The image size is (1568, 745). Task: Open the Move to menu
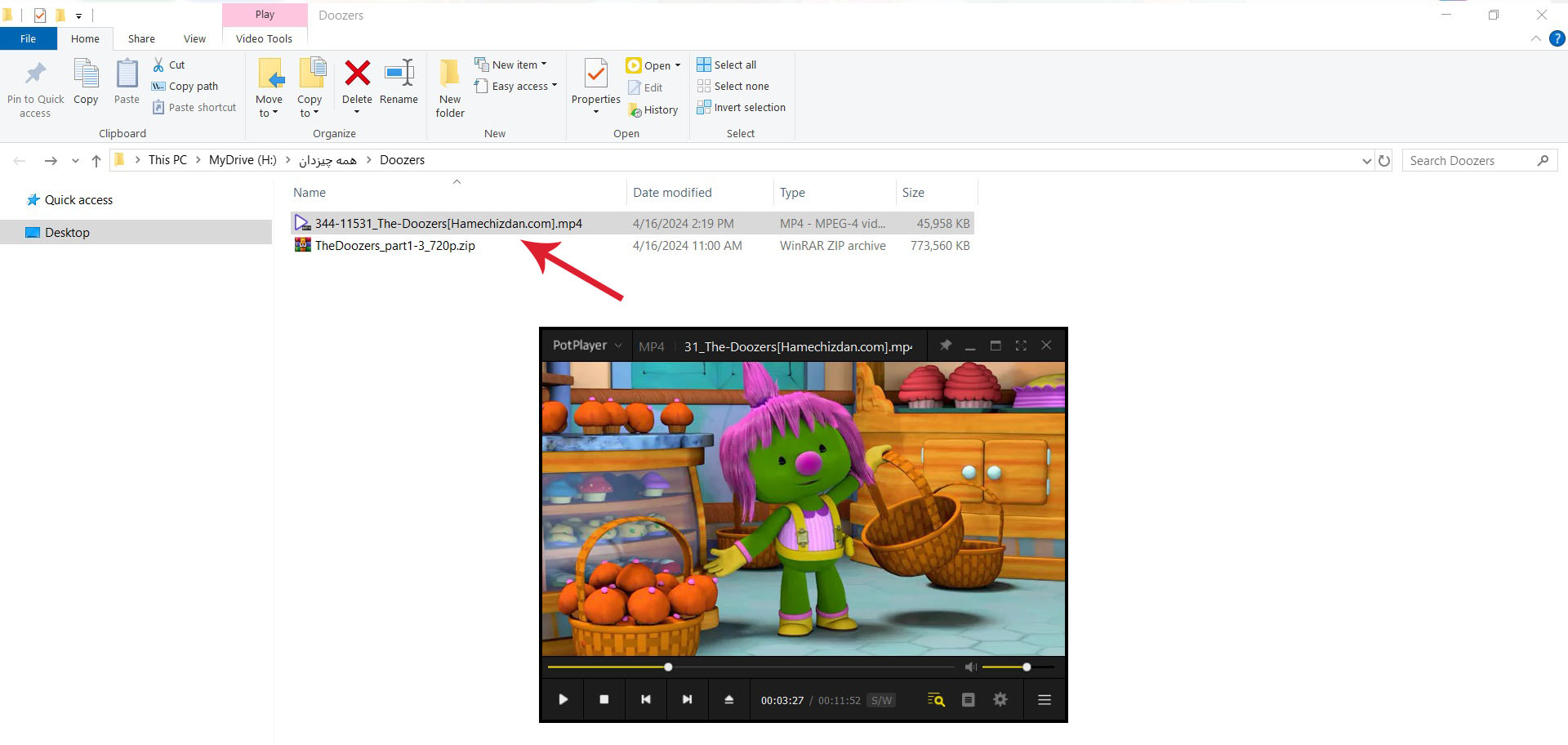(x=269, y=88)
